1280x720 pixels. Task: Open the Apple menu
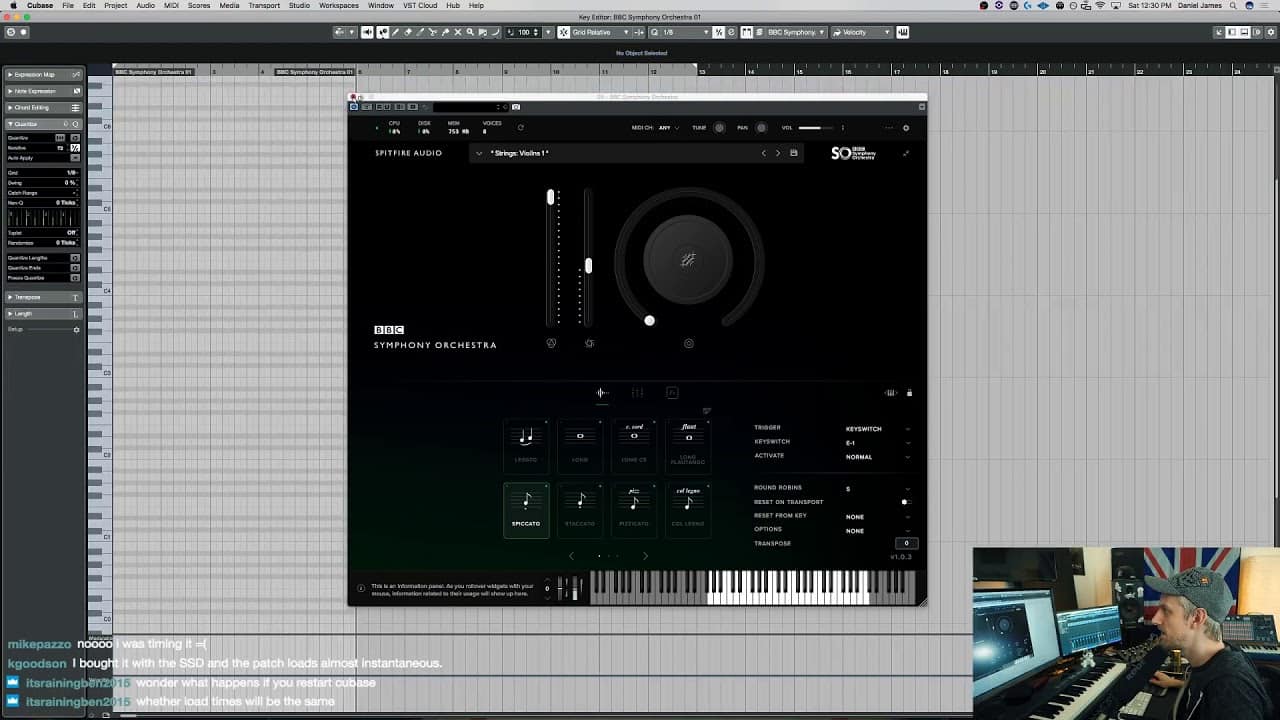coord(12,5)
